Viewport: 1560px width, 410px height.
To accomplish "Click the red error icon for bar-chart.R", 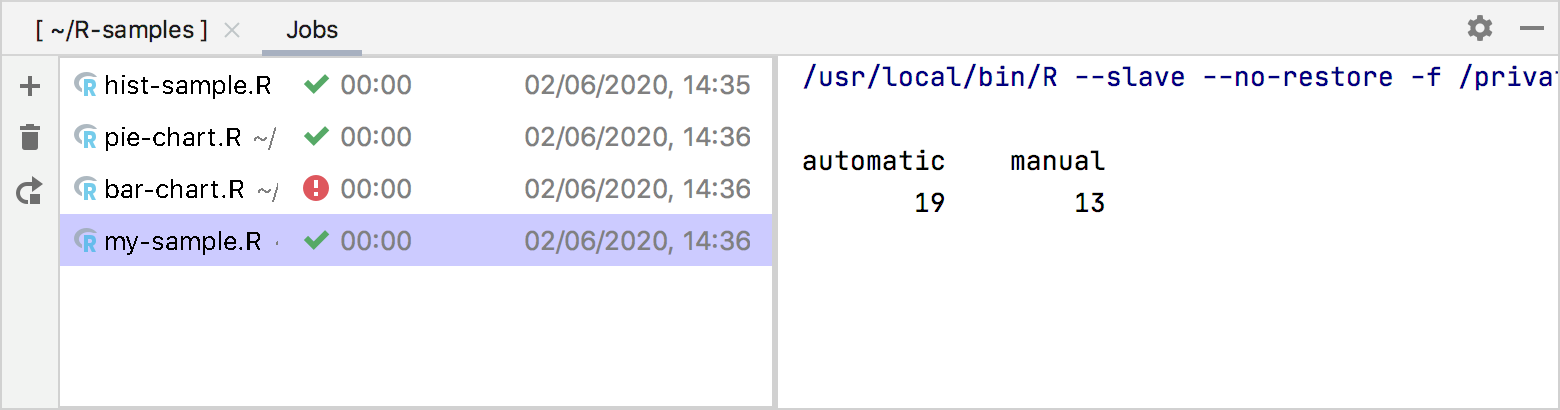I will pyautogui.click(x=316, y=189).
